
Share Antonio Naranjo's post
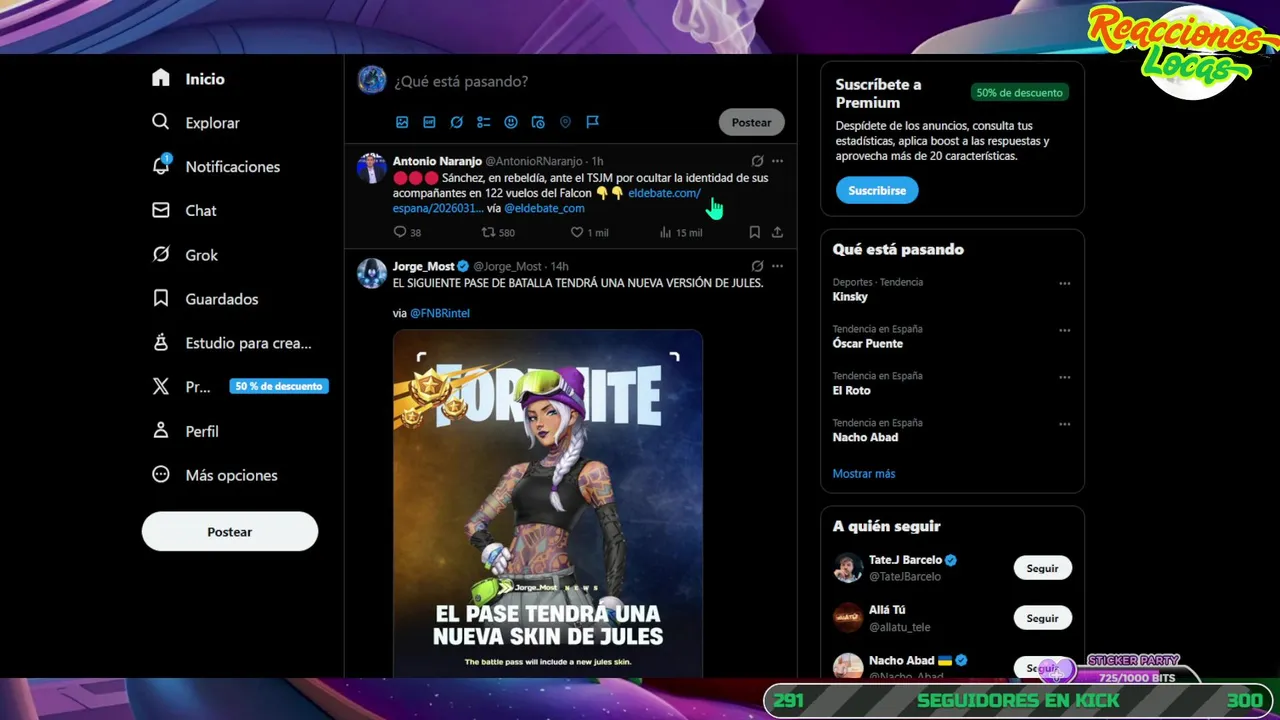777,232
